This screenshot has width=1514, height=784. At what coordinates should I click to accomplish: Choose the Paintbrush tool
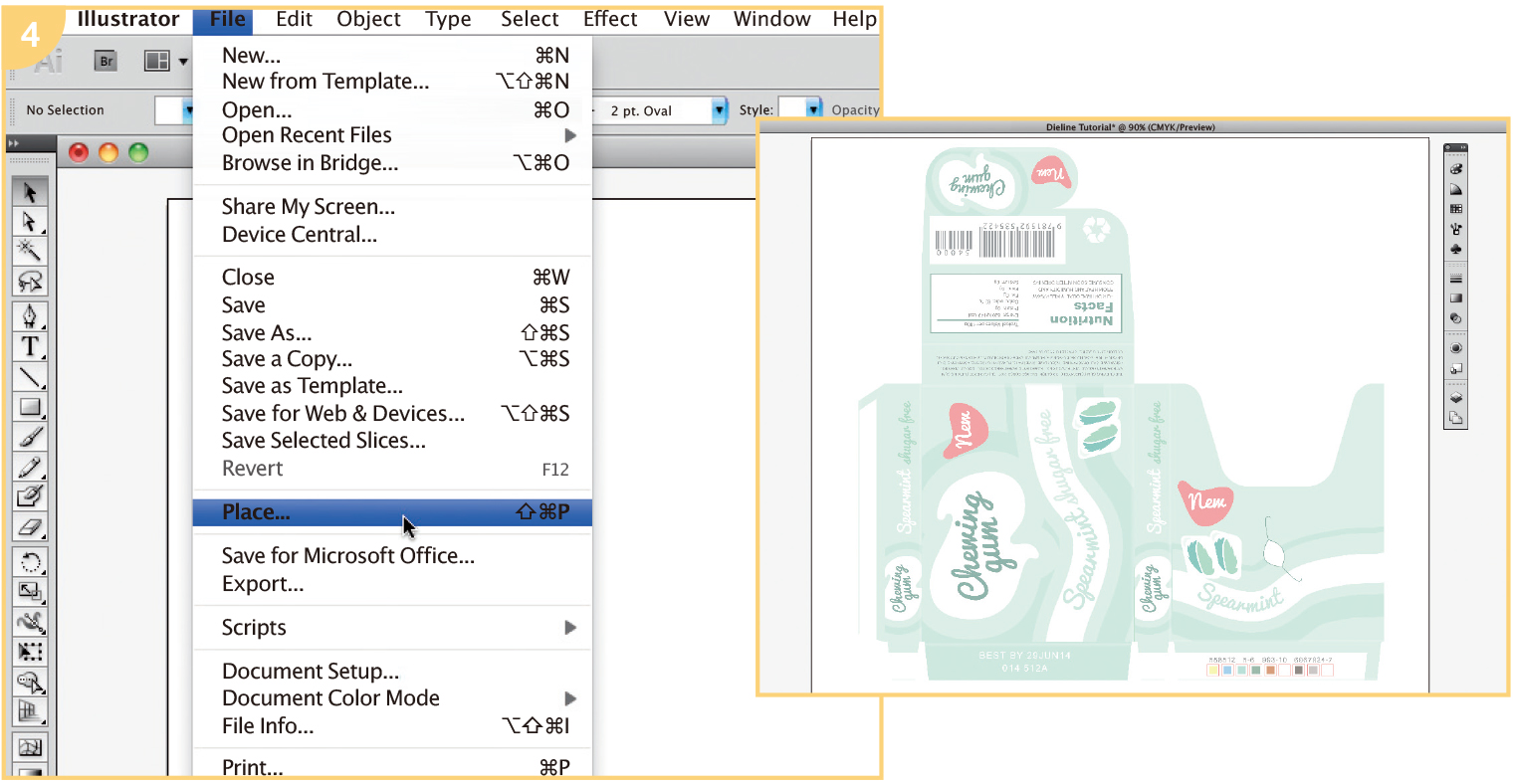click(30, 437)
